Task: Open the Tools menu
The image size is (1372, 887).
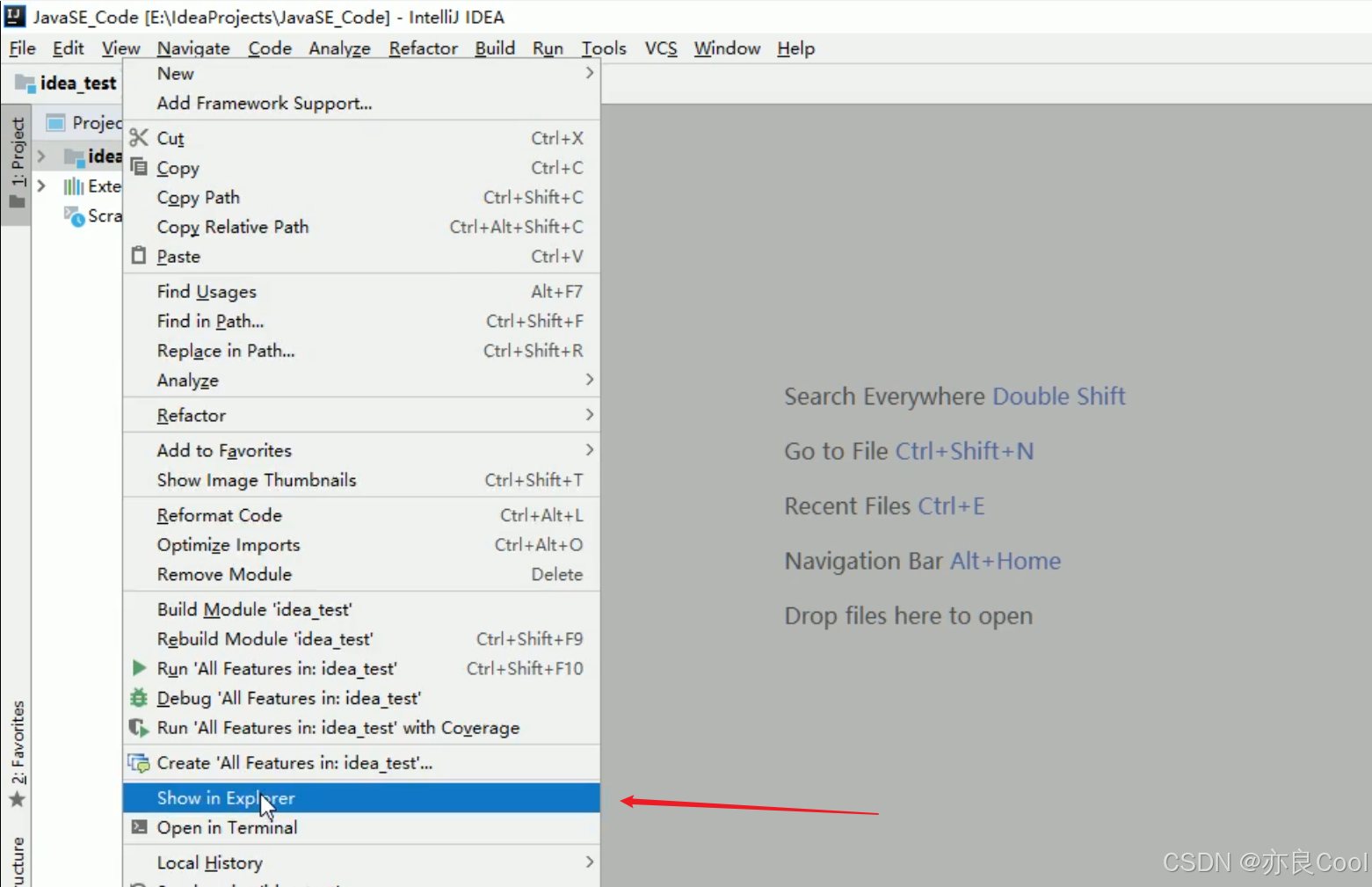Action: pos(604,48)
